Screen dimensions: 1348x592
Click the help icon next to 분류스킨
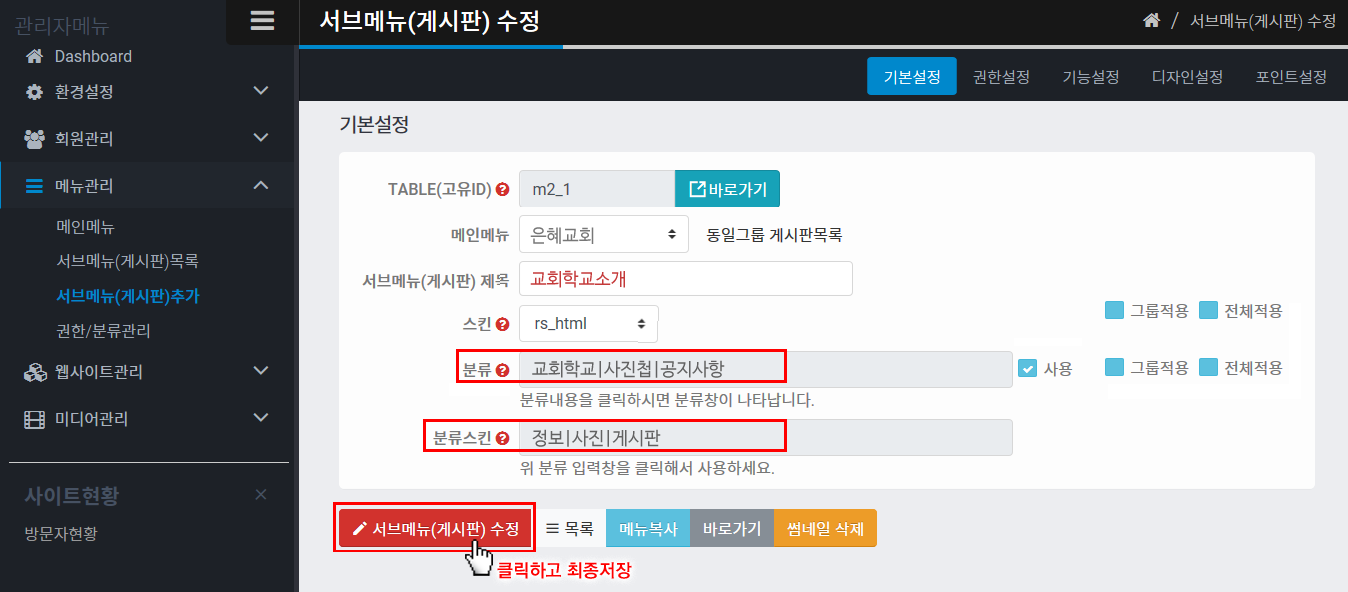[503, 438]
